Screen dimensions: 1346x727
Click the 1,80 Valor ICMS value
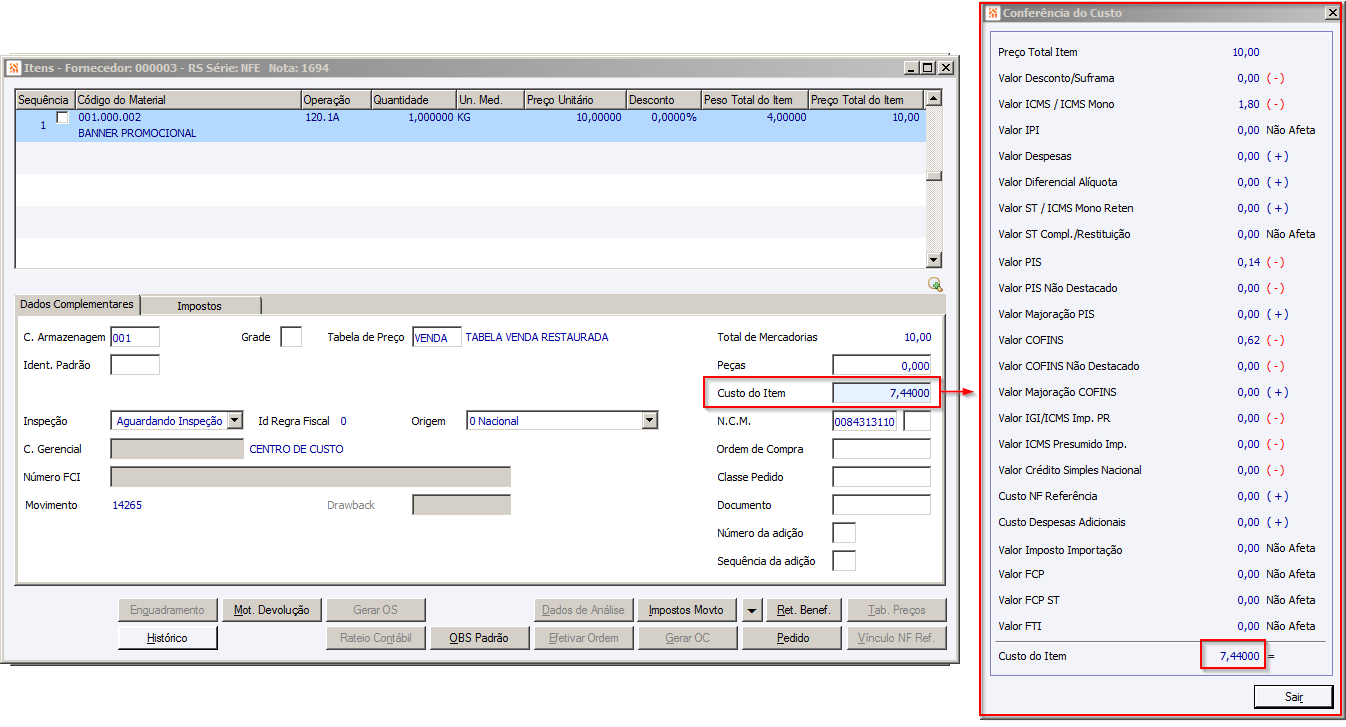[1248, 104]
